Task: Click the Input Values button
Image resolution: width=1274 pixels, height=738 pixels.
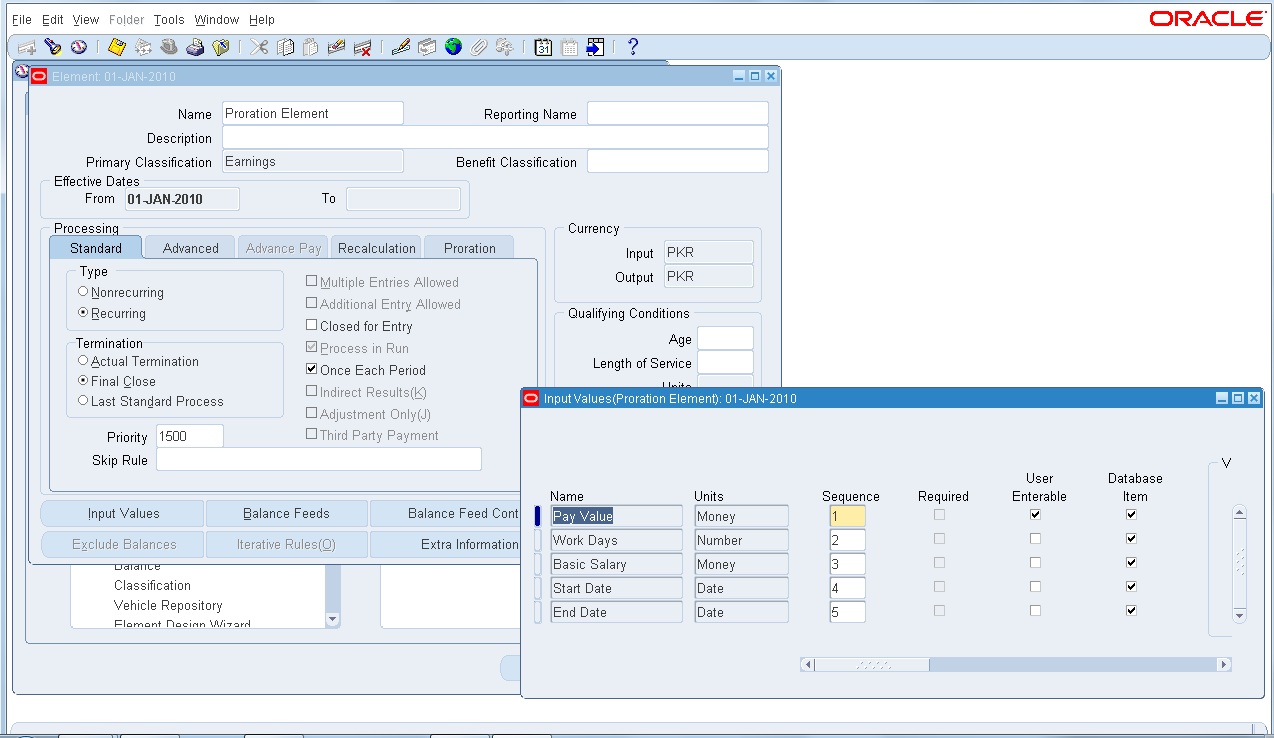Action: click(x=123, y=514)
